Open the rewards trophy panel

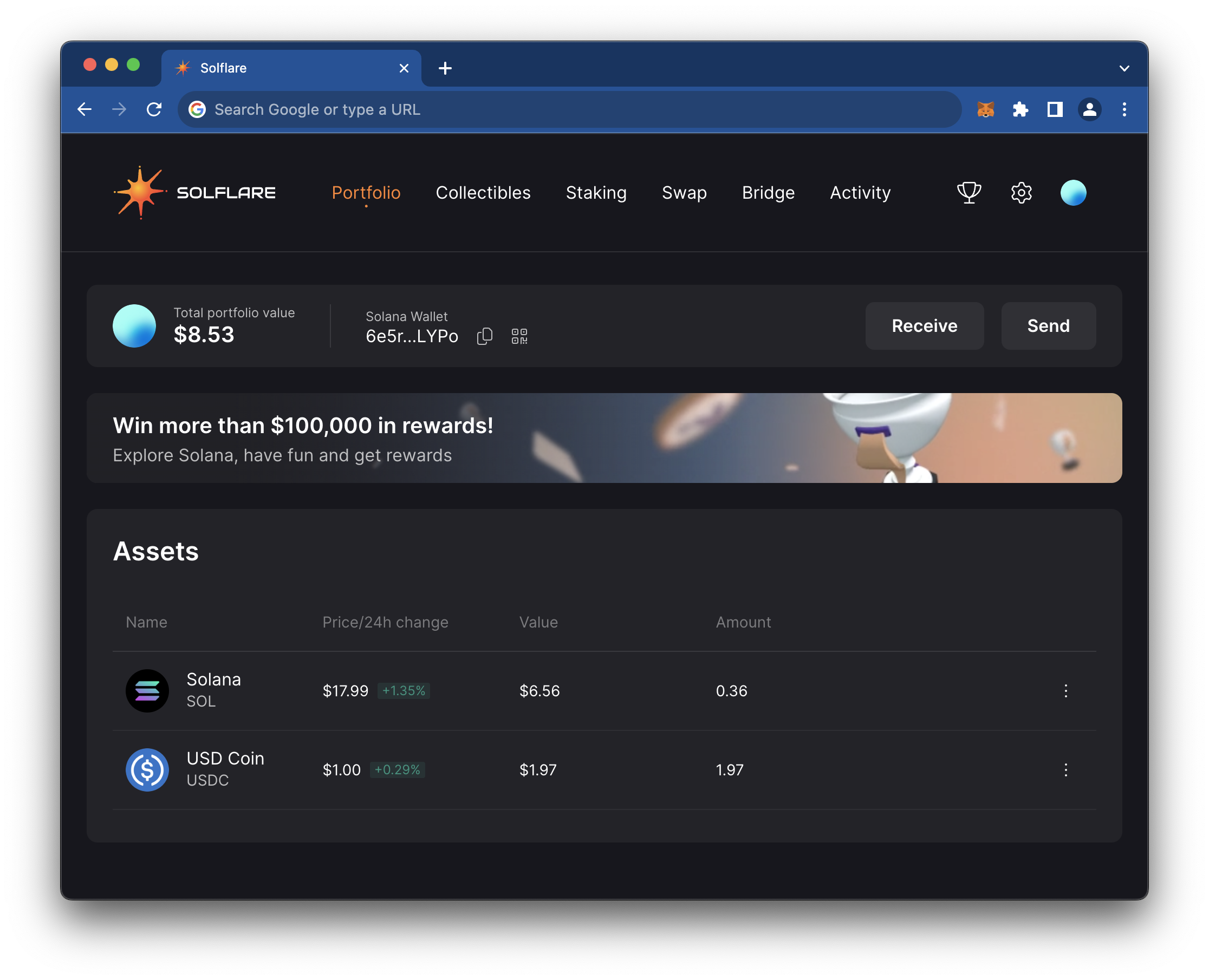pos(969,193)
